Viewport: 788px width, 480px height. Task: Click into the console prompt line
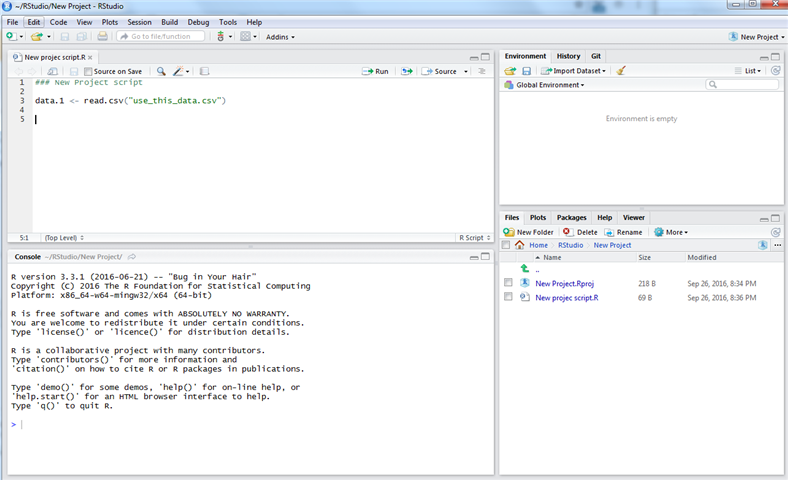tap(251, 425)
